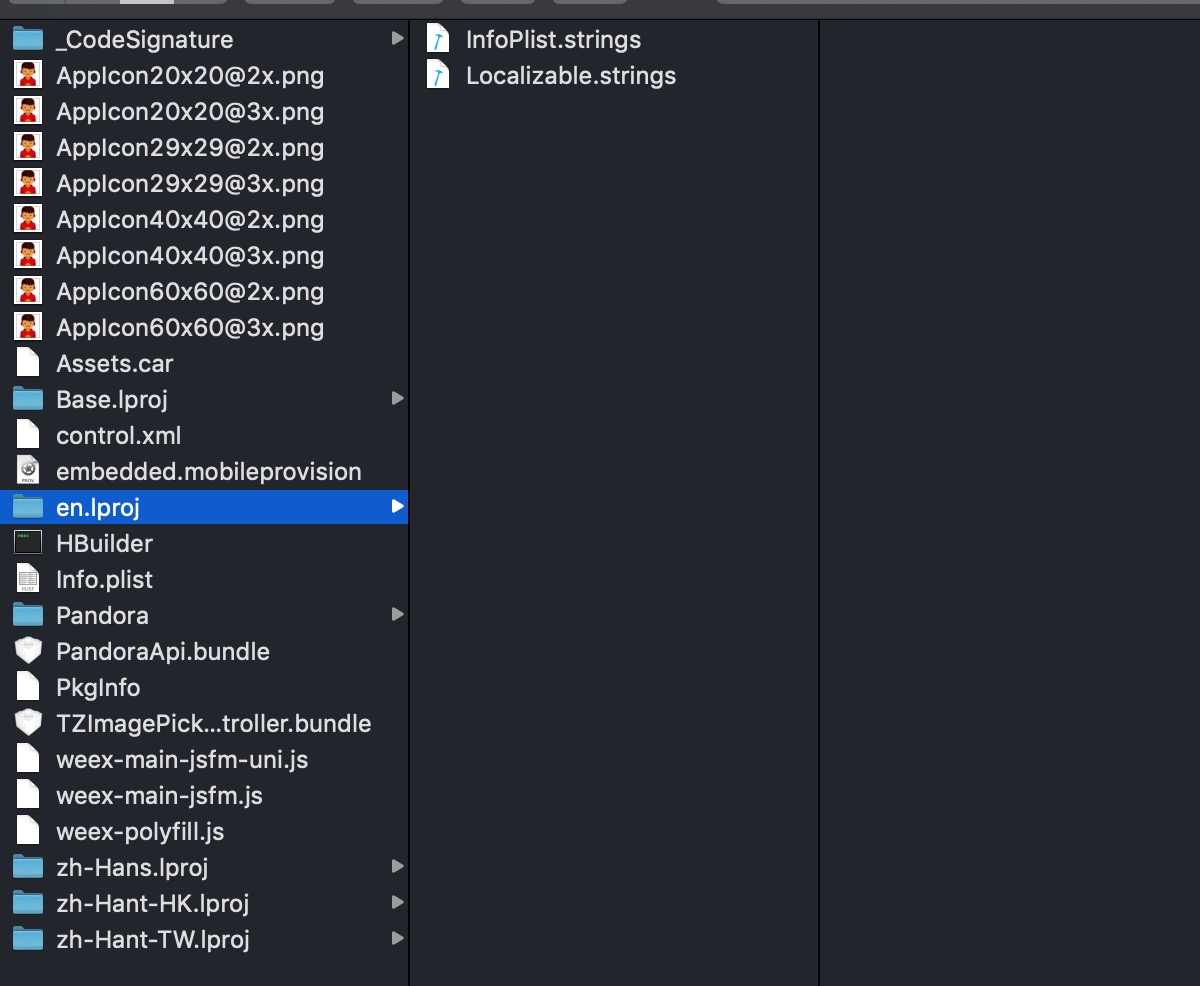Click the InfoPlist.strings file icon
The width and height of the screenshot is (1200, 986).
[x=438, y=39]
